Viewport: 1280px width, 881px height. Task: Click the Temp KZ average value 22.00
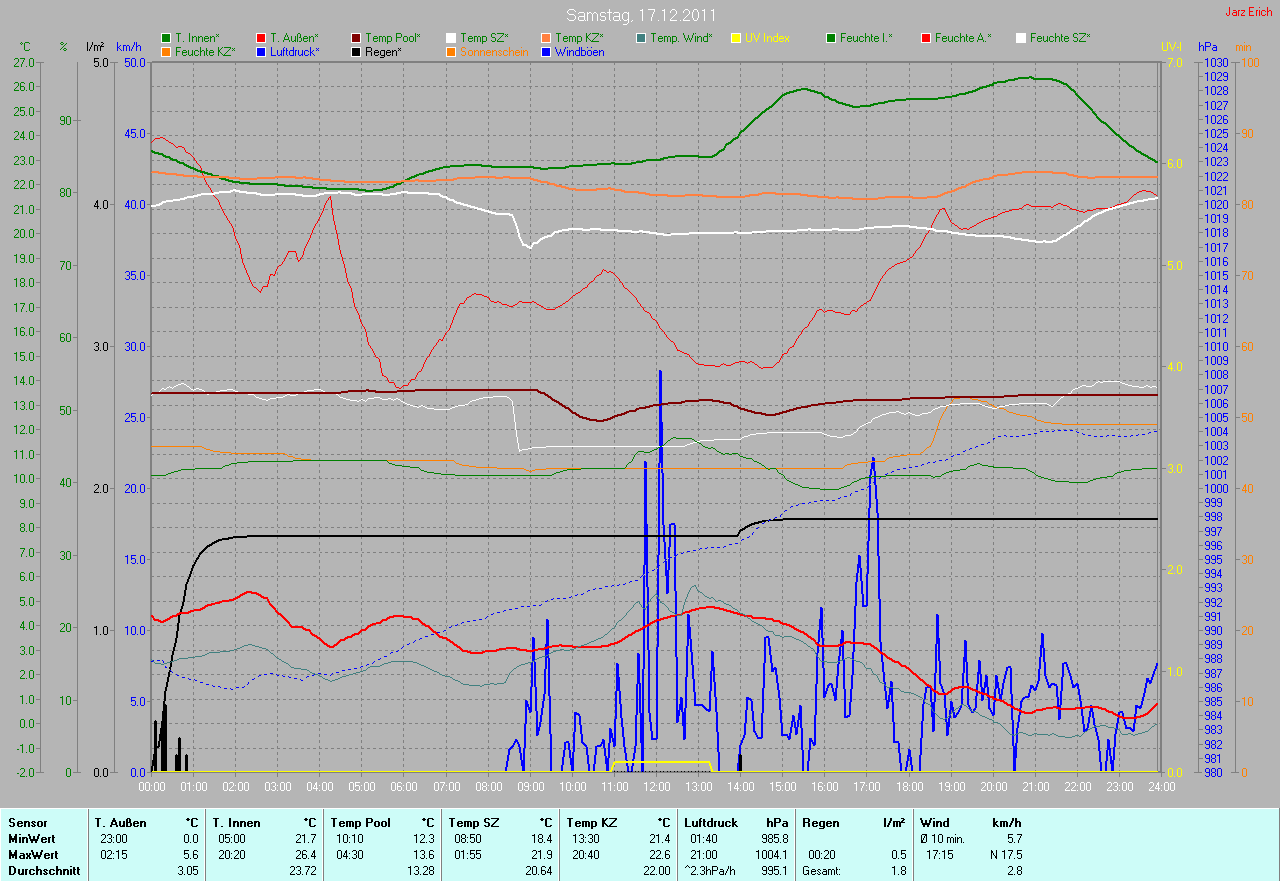(x=655, y=871)
